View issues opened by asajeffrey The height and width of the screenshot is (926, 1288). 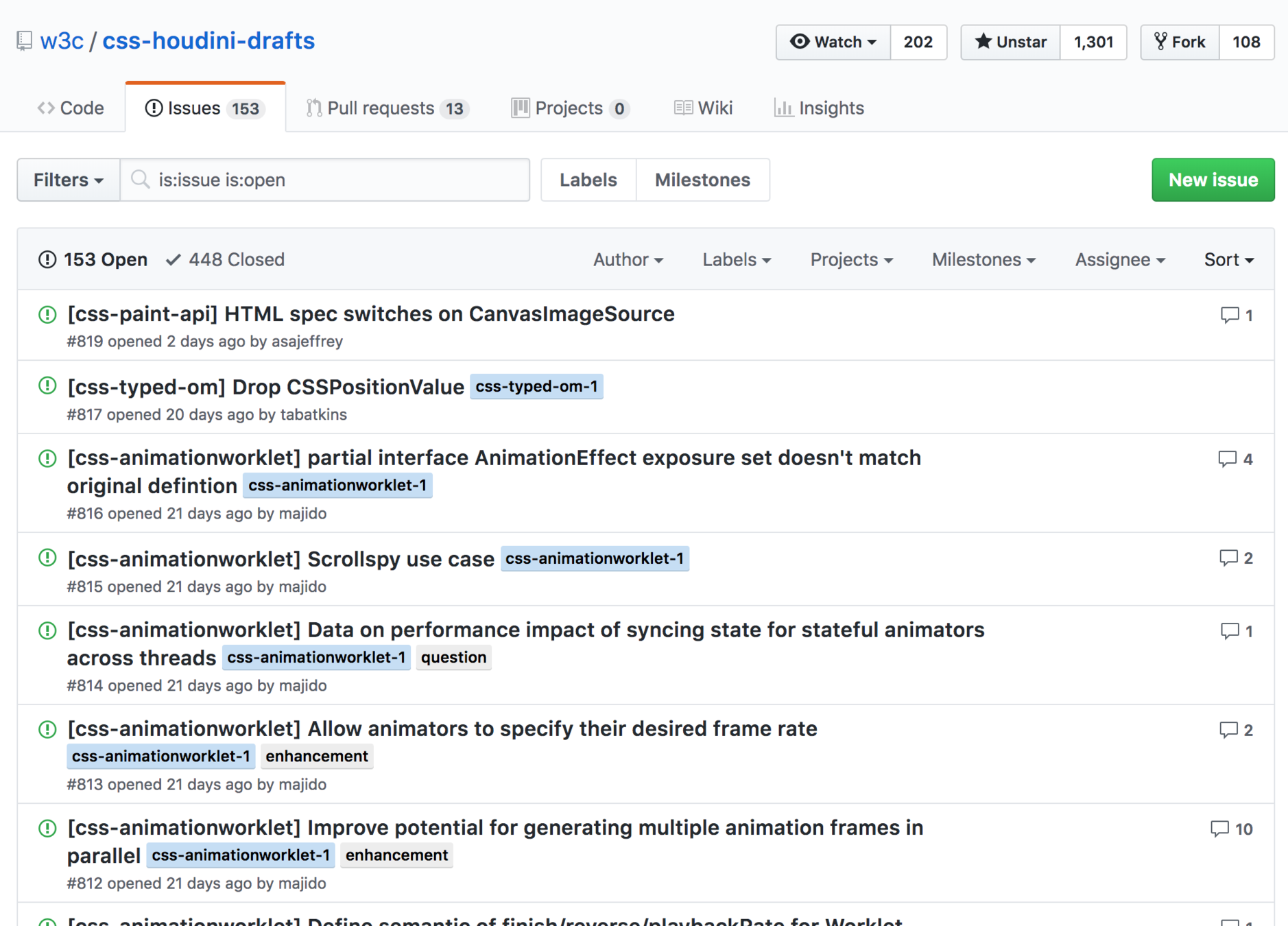coord(307,342)
